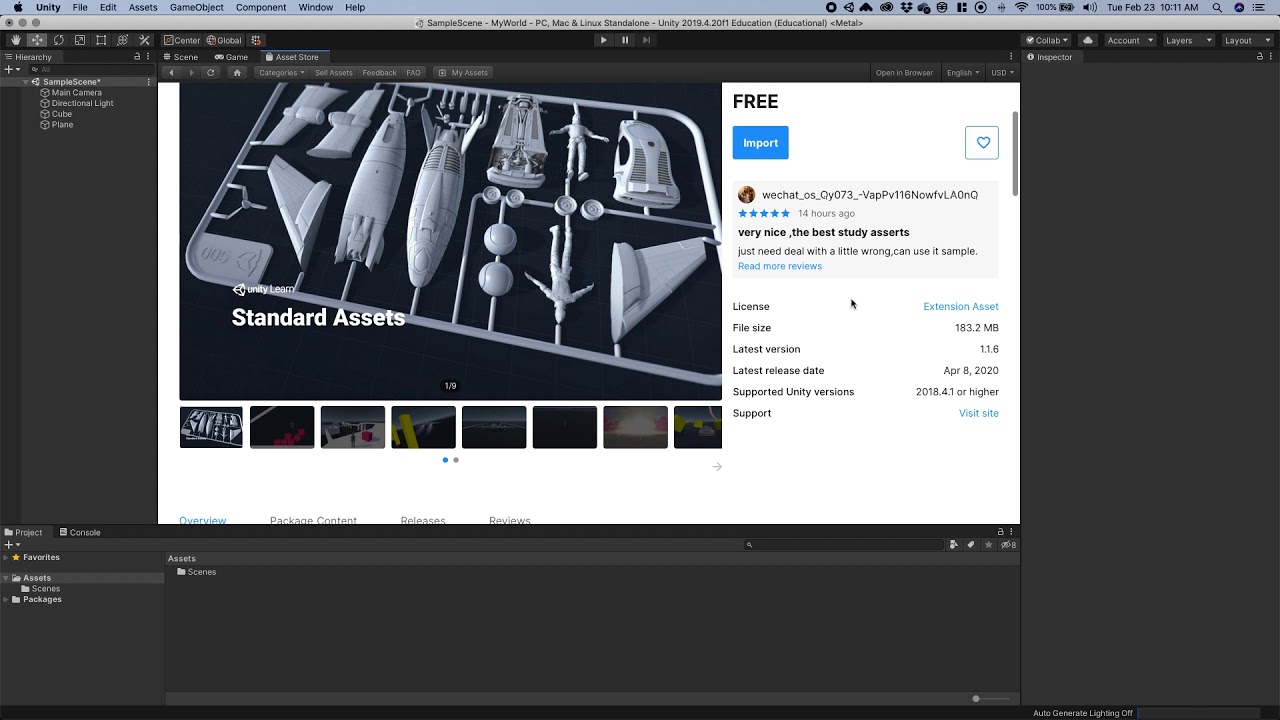The height and width of the screenshot is (720, 1280).
Task: Expand Favorites in Project panel
Action: 6,557
